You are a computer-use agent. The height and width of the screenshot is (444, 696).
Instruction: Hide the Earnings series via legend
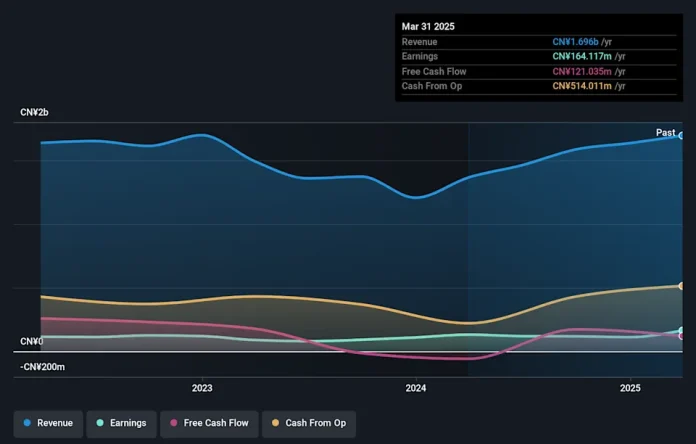(121, 423)
